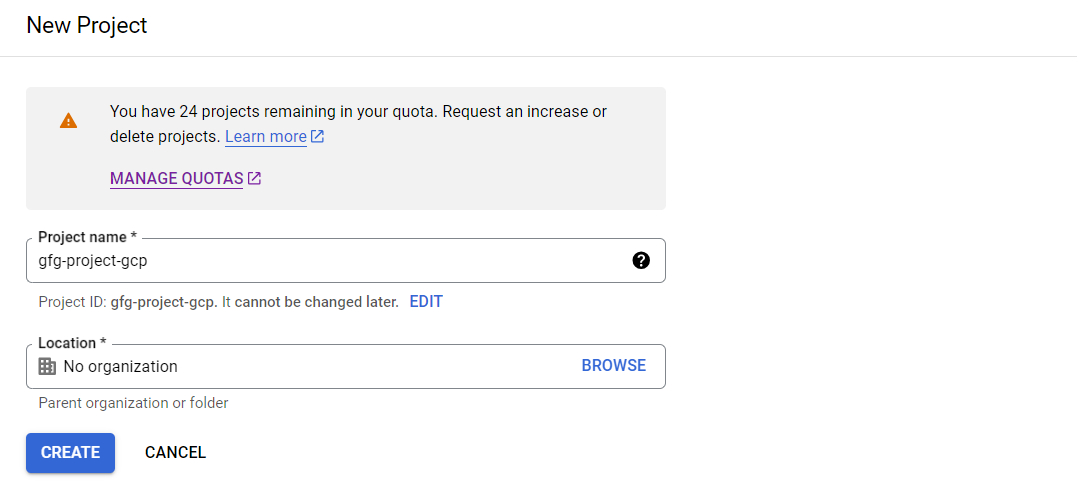Image resolution: width=1077 pixels, height=490 pixels.
Task: Click the orange warning triangle icon
Action: [68, 121]
